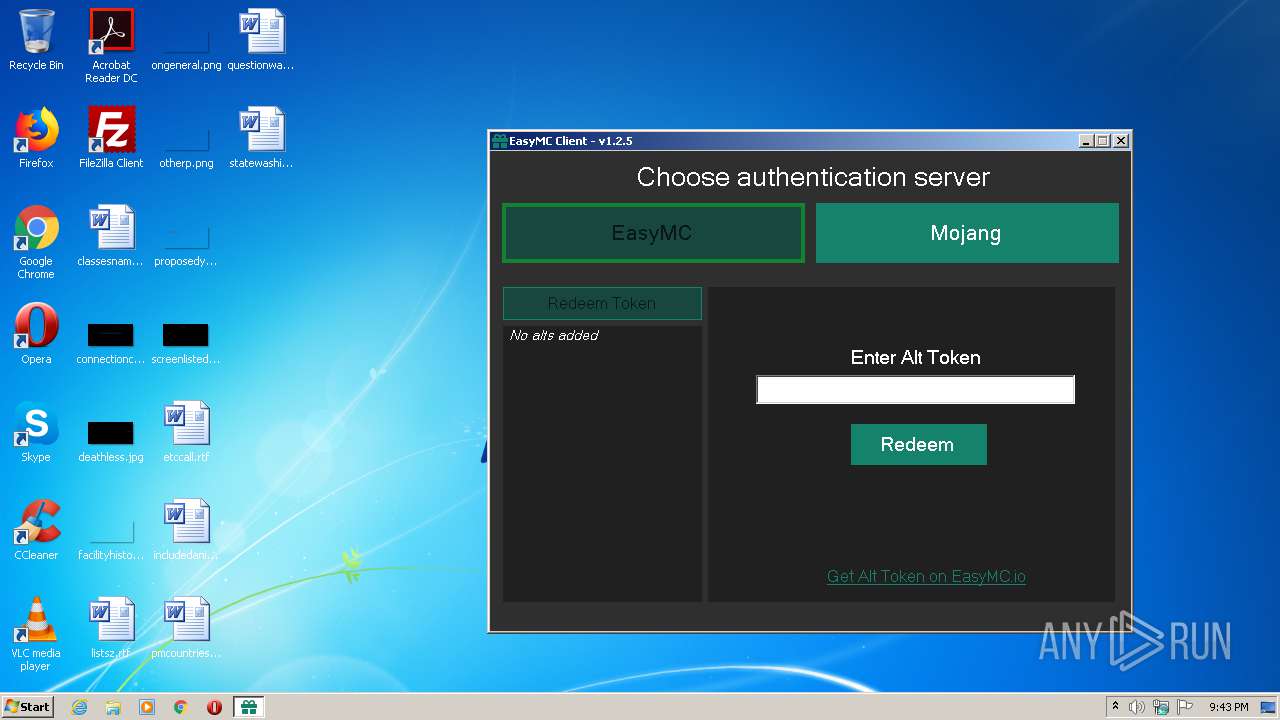Open Chrome from the taskbar
The image size is (1280, 720).
[181, 707]
